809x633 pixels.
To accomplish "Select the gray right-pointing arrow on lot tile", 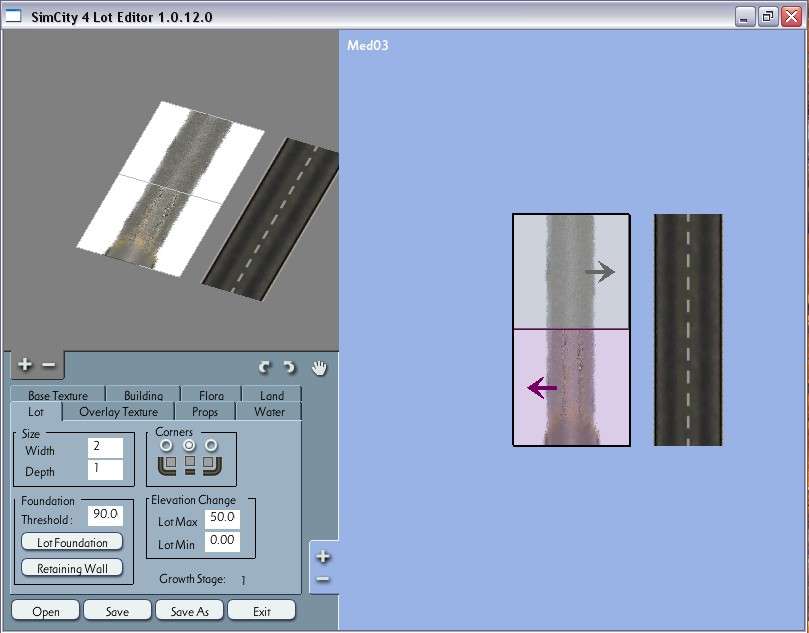I will [x=600, y=271].
